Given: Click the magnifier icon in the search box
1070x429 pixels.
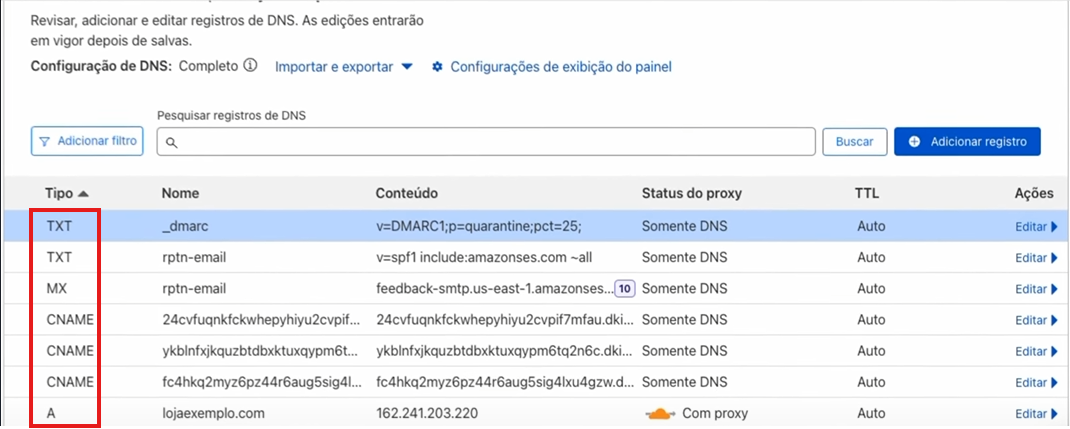Looking at the screenshot, I should [x=171, y=142].
